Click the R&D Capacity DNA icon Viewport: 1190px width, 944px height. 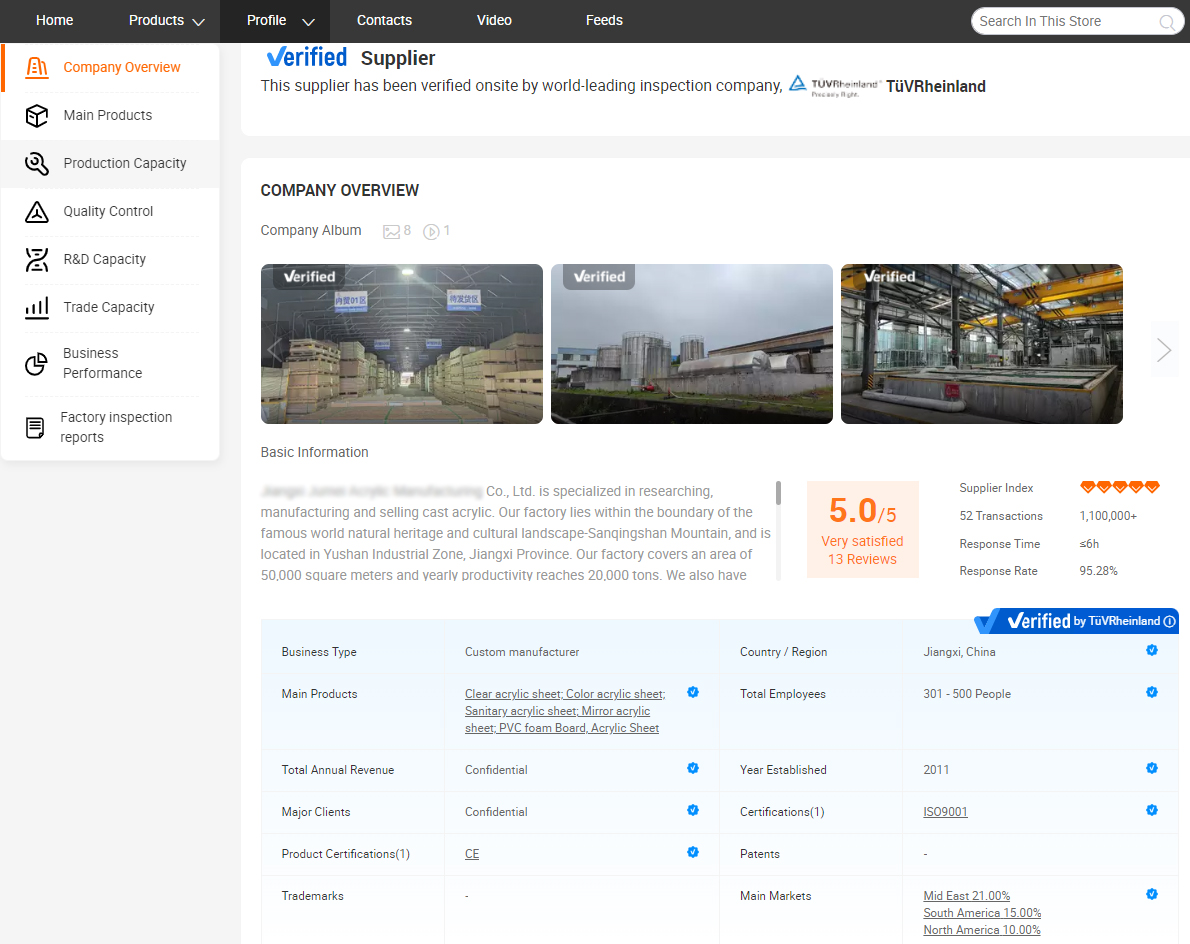tap(37, 260)
